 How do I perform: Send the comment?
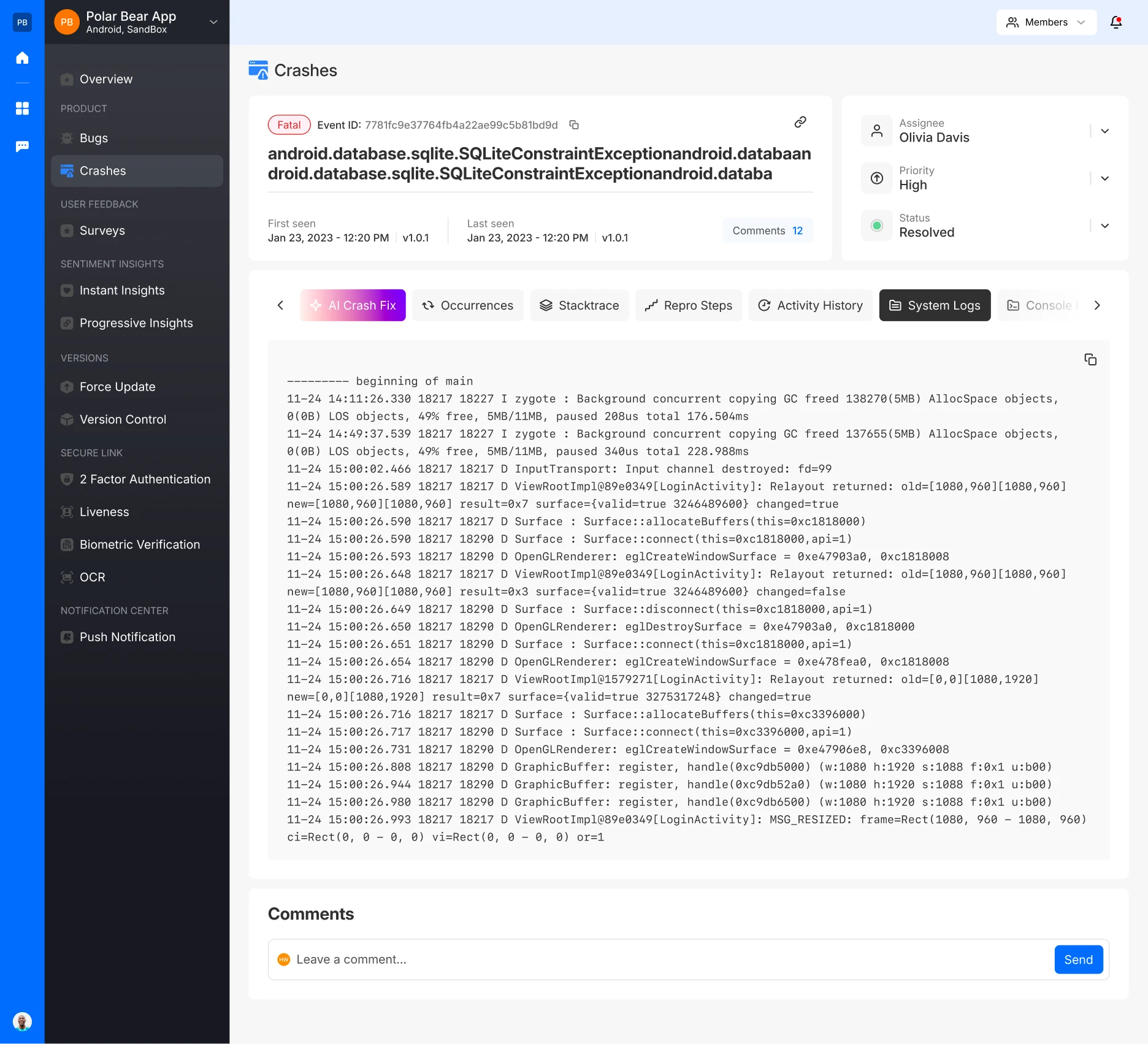[x=1078, y=959]
